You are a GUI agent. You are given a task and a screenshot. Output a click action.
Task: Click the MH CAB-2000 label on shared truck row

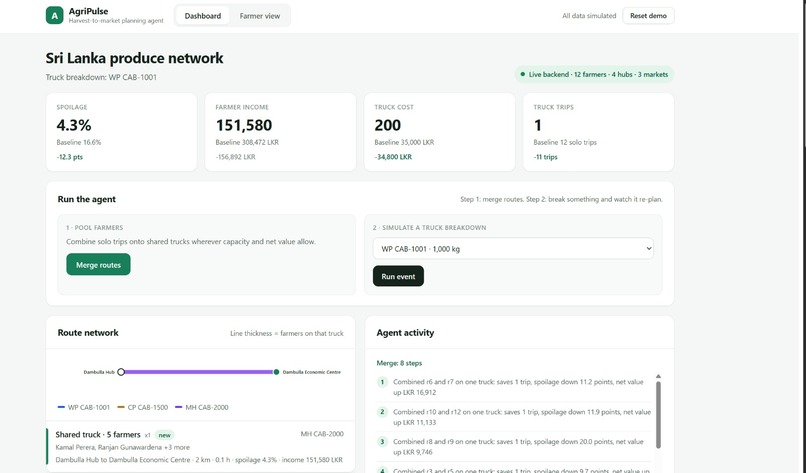point(322,434)
